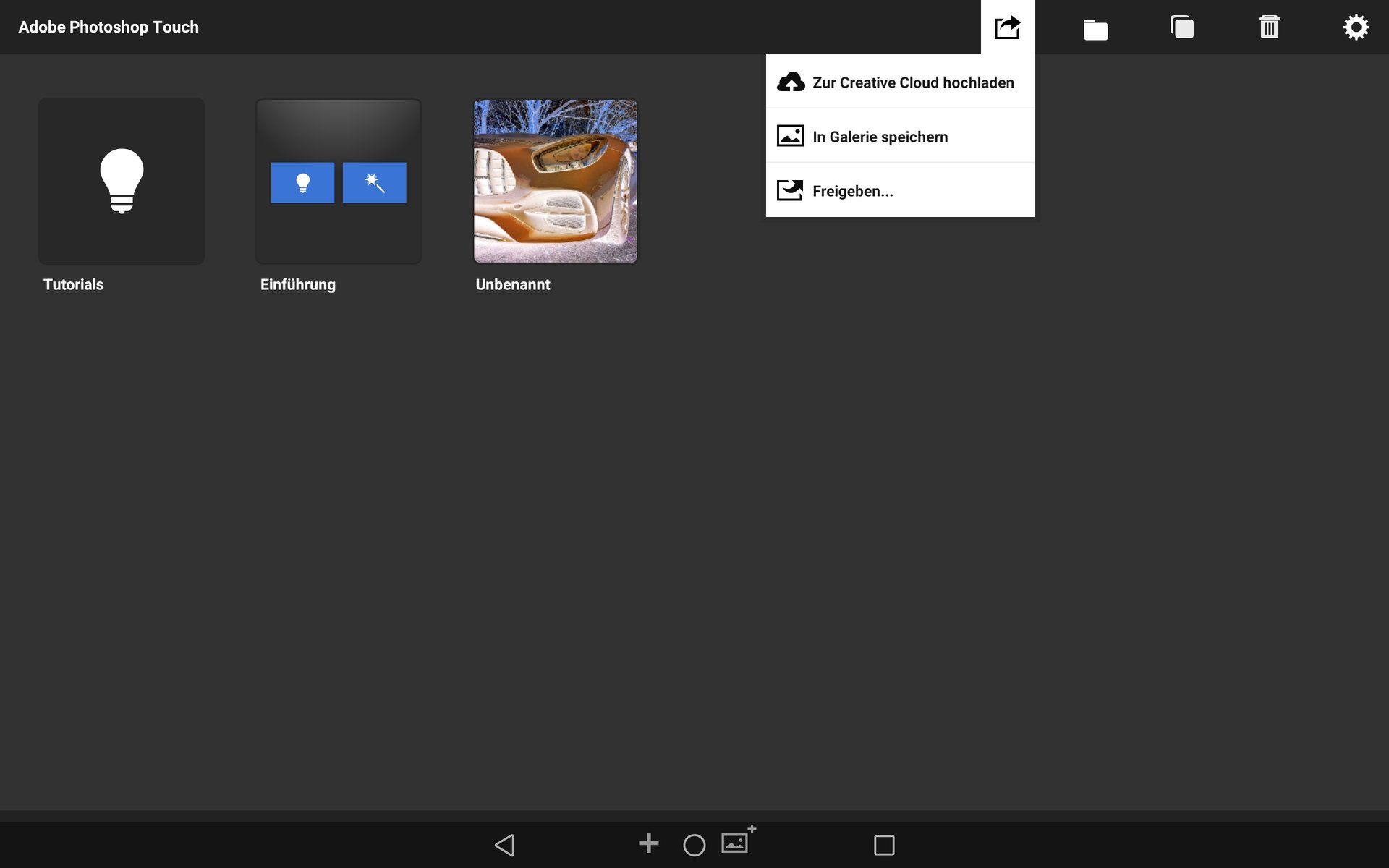
Task: Click the gallery picture icon in menu
Action: 790,136
